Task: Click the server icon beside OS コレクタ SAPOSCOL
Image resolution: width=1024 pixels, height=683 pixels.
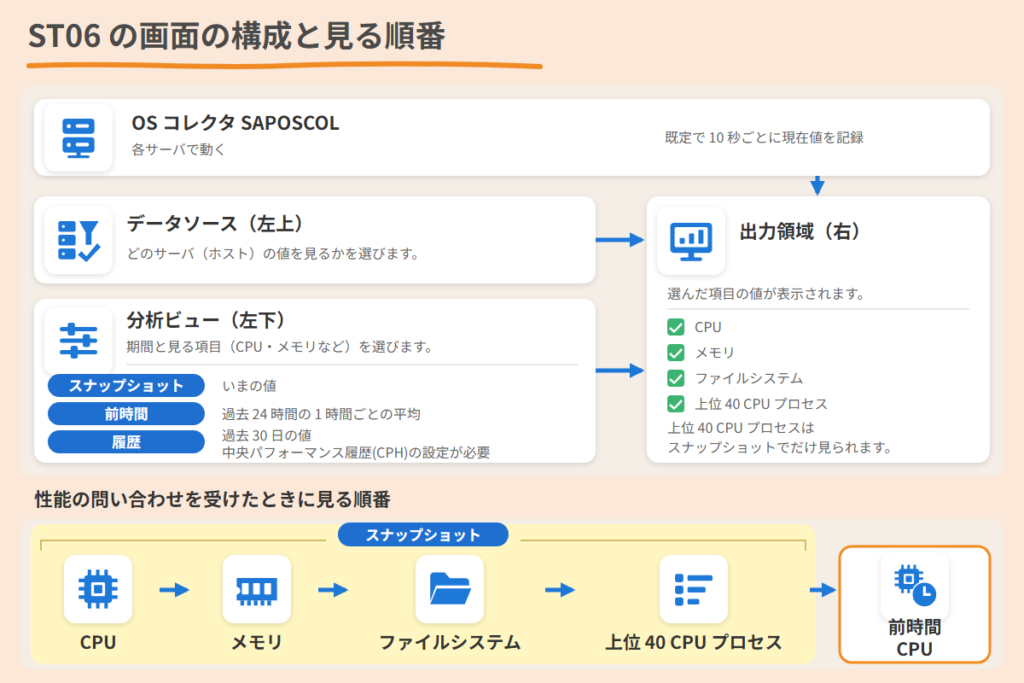Action: [78, 138]
